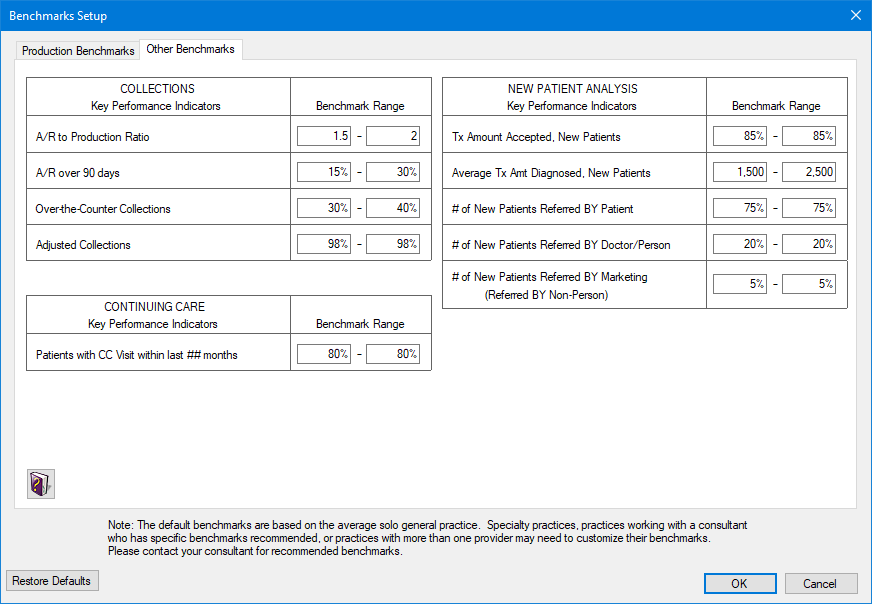Edit A/R to Production Ratio maximum field
Viewport: 872px width, 604px height.
(x=393, y=137)
